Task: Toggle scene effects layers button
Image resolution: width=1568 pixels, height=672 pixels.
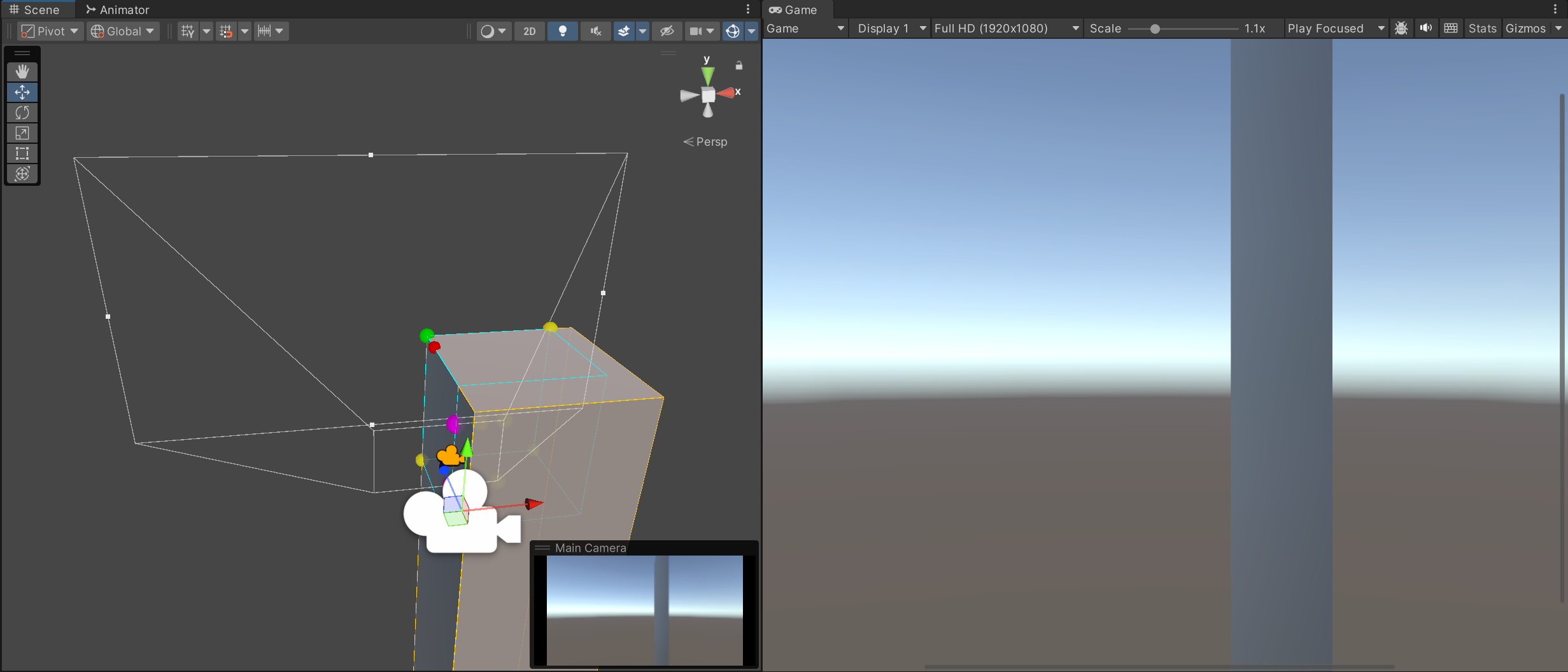Action: [x=625, y=31]
